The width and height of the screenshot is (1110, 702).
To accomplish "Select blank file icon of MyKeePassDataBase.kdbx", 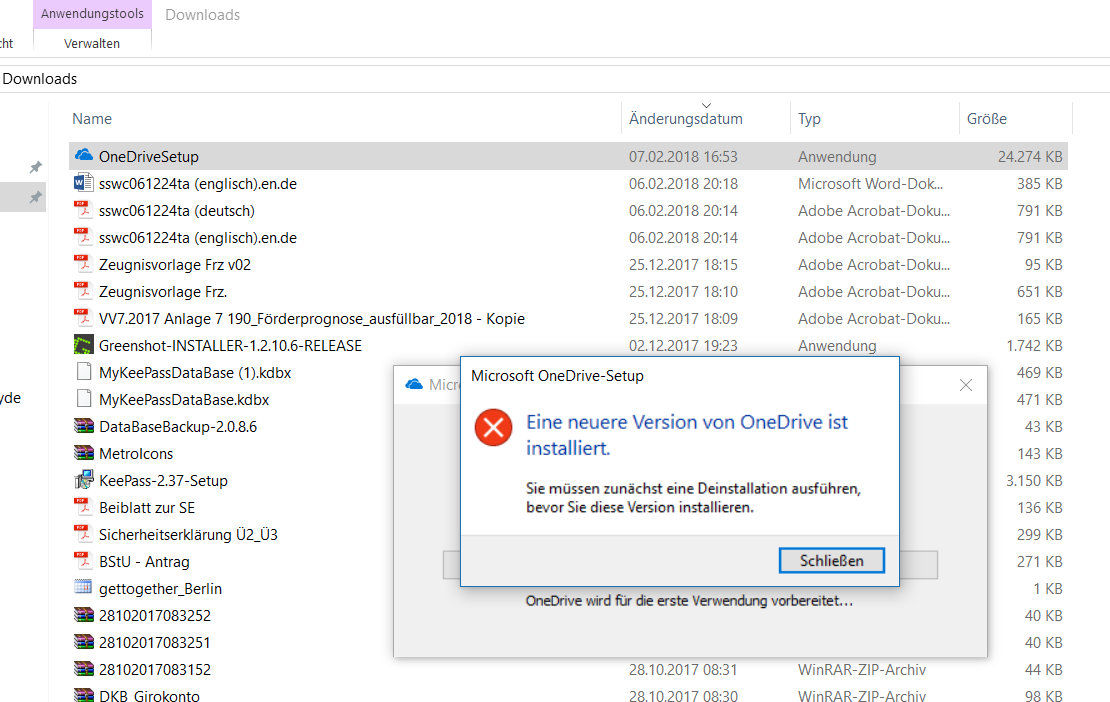I will click(x=84, y=398).
